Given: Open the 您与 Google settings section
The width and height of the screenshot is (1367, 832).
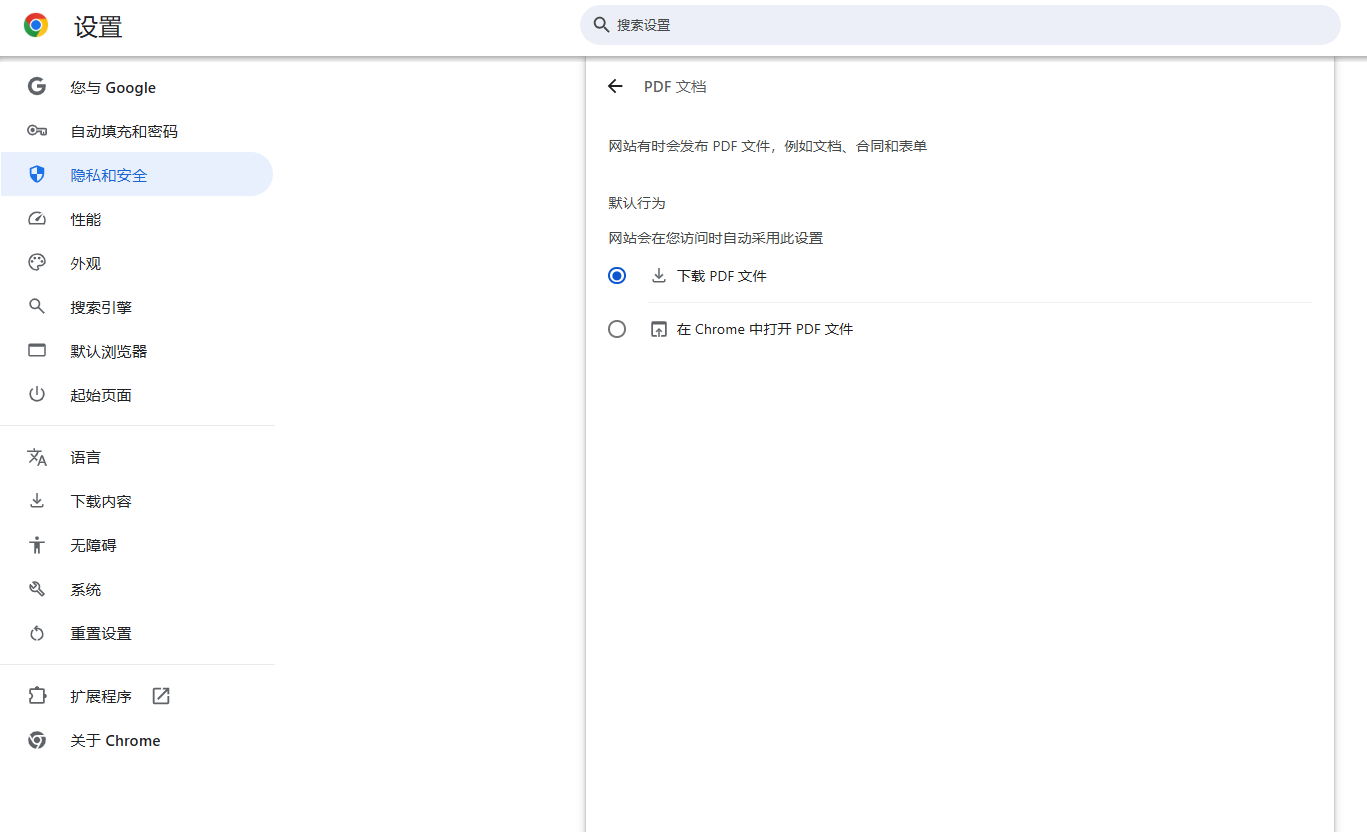Looking at the screenshot, I should coord(137,87).
